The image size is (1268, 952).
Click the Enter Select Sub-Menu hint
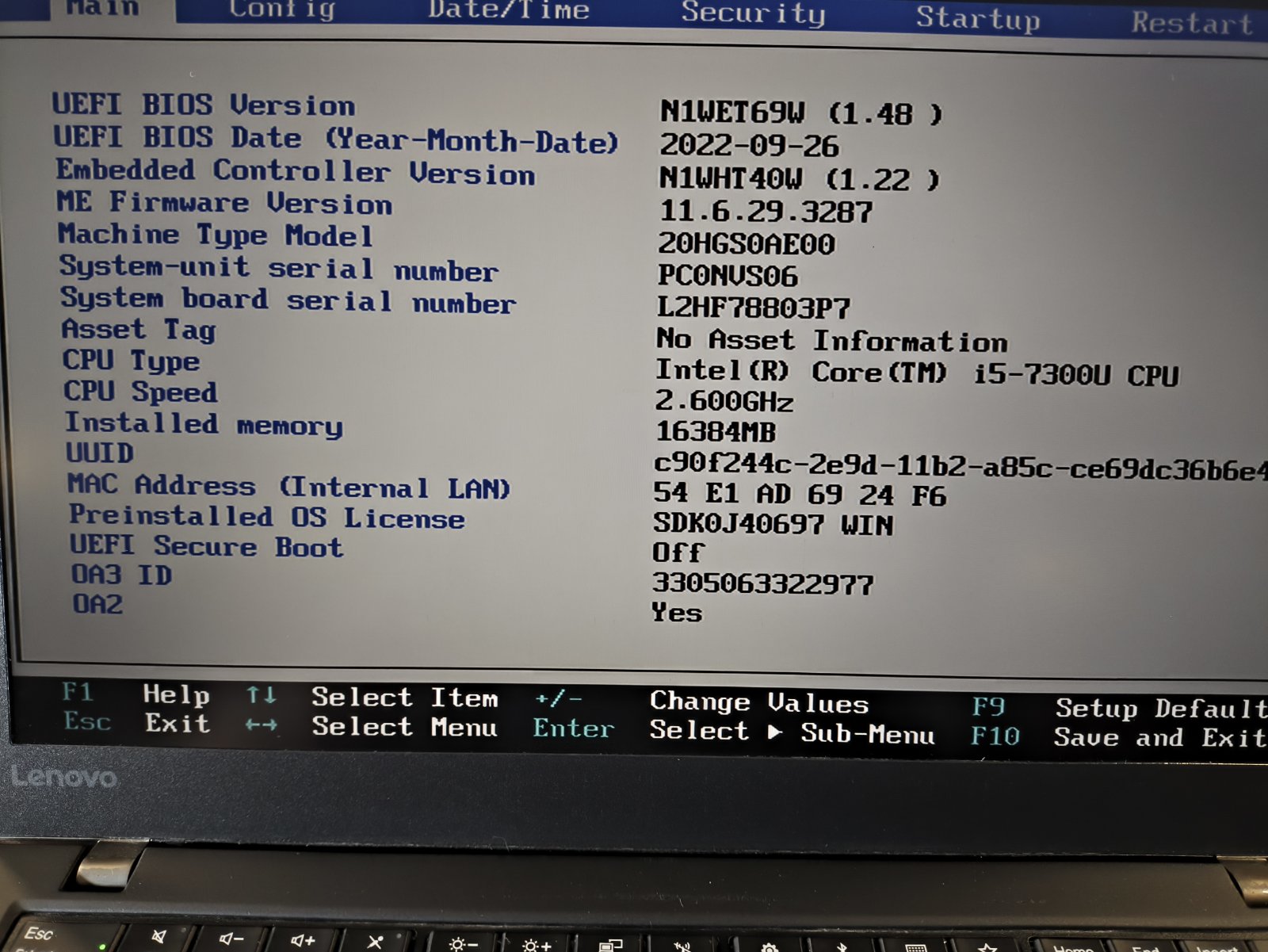[x=734, y=731]
